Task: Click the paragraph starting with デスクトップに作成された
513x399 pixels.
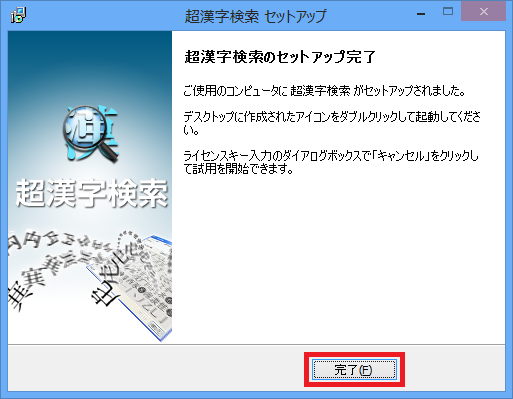Action: 332,123
